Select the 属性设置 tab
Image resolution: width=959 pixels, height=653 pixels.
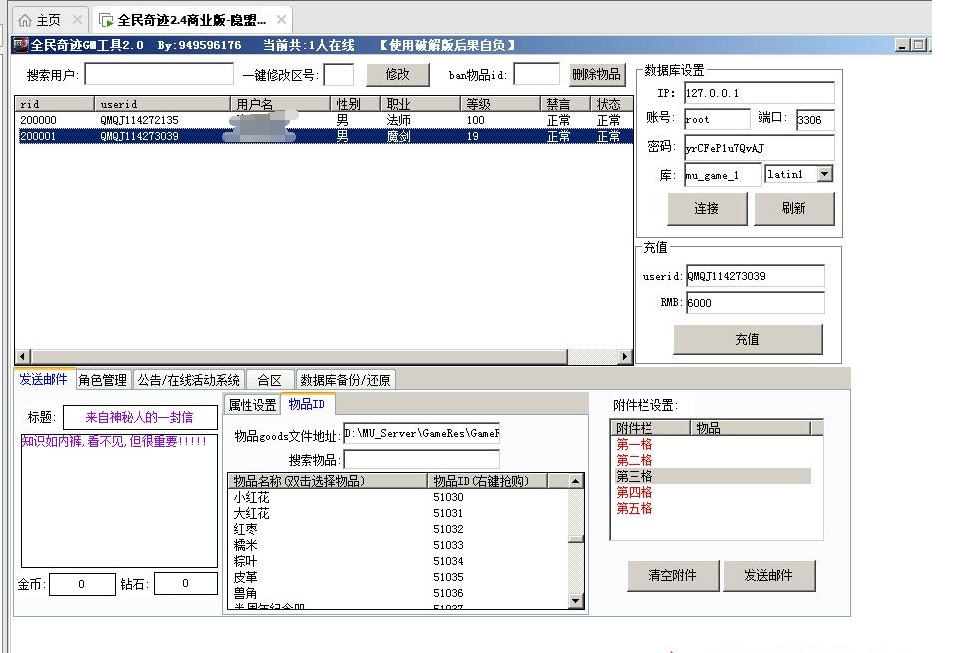252,405
